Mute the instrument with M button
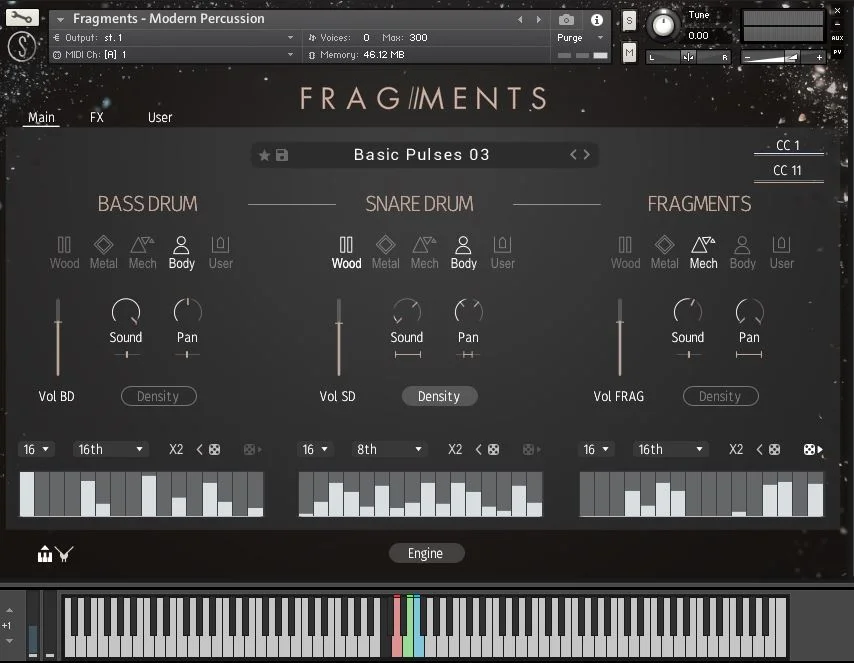This screenshot has height=663, width=854. point(629,52)
